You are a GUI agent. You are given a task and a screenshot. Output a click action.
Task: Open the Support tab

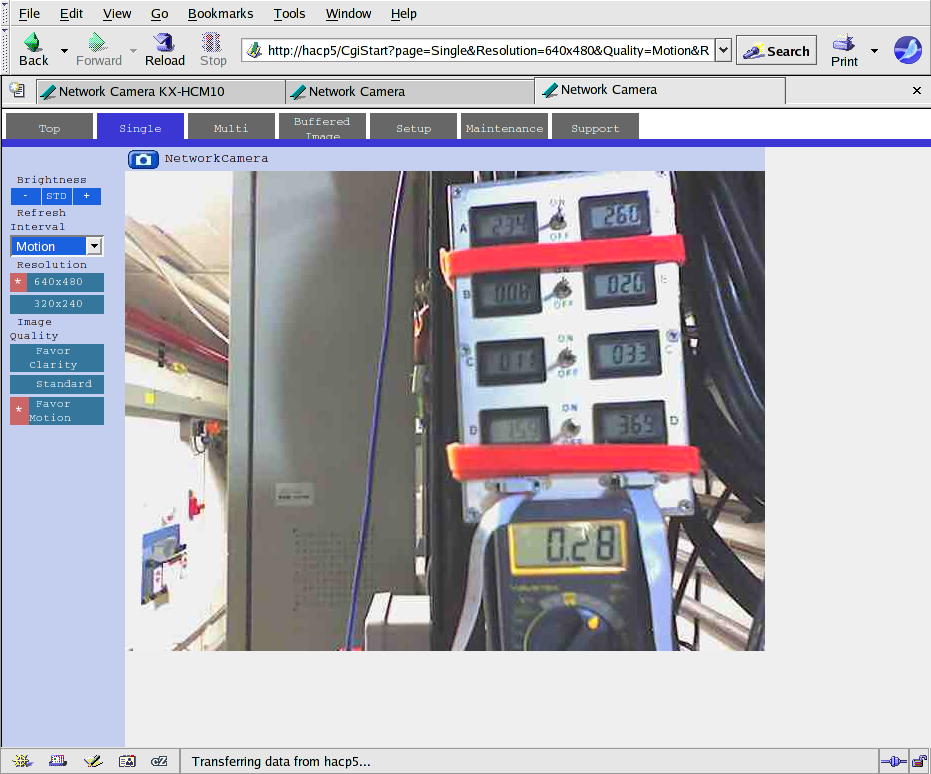(x=595, y=127)
